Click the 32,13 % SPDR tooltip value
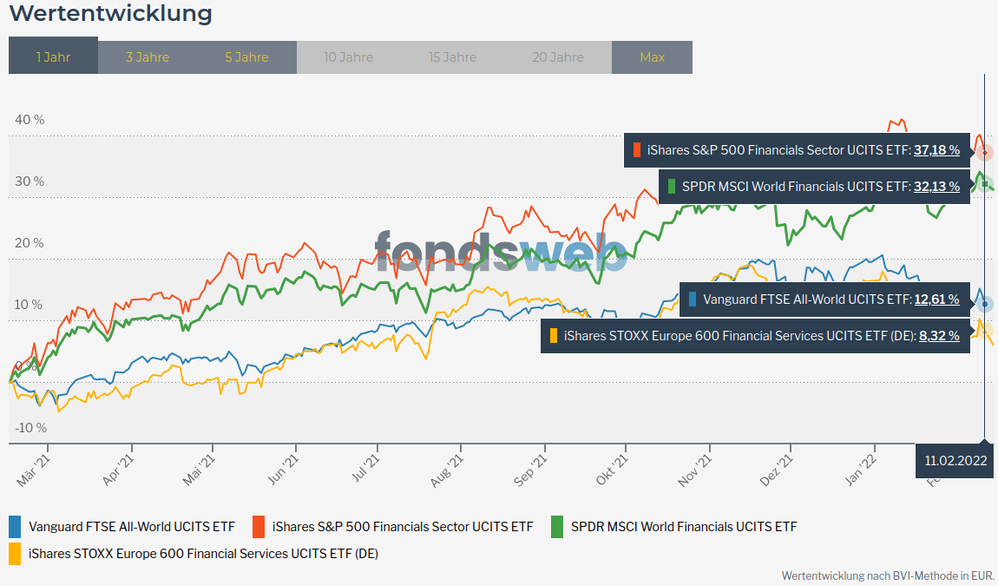998x586 pixels. (936, 186)
